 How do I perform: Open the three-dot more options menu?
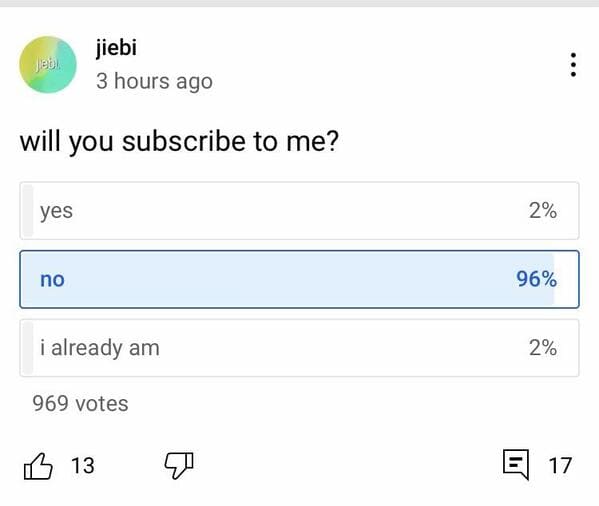(573, 65)
